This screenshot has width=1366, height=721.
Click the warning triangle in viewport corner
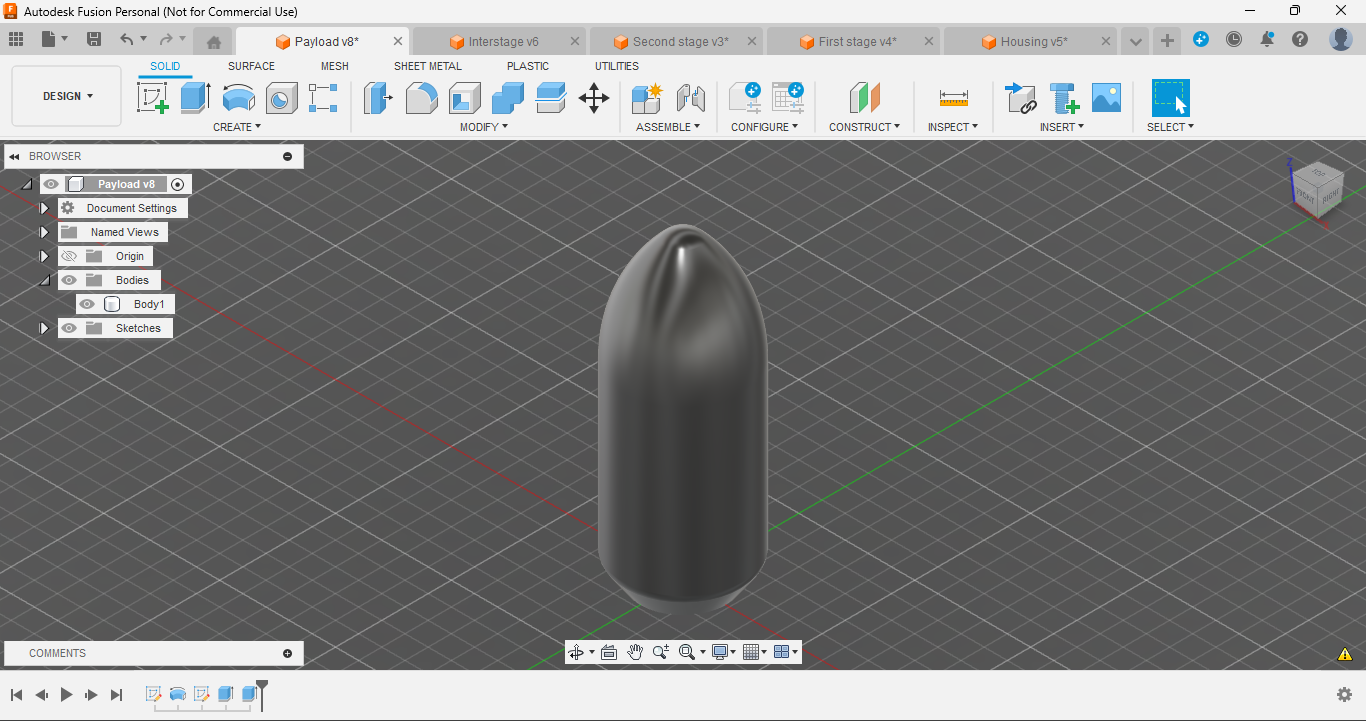click(x=1345, y=654)
